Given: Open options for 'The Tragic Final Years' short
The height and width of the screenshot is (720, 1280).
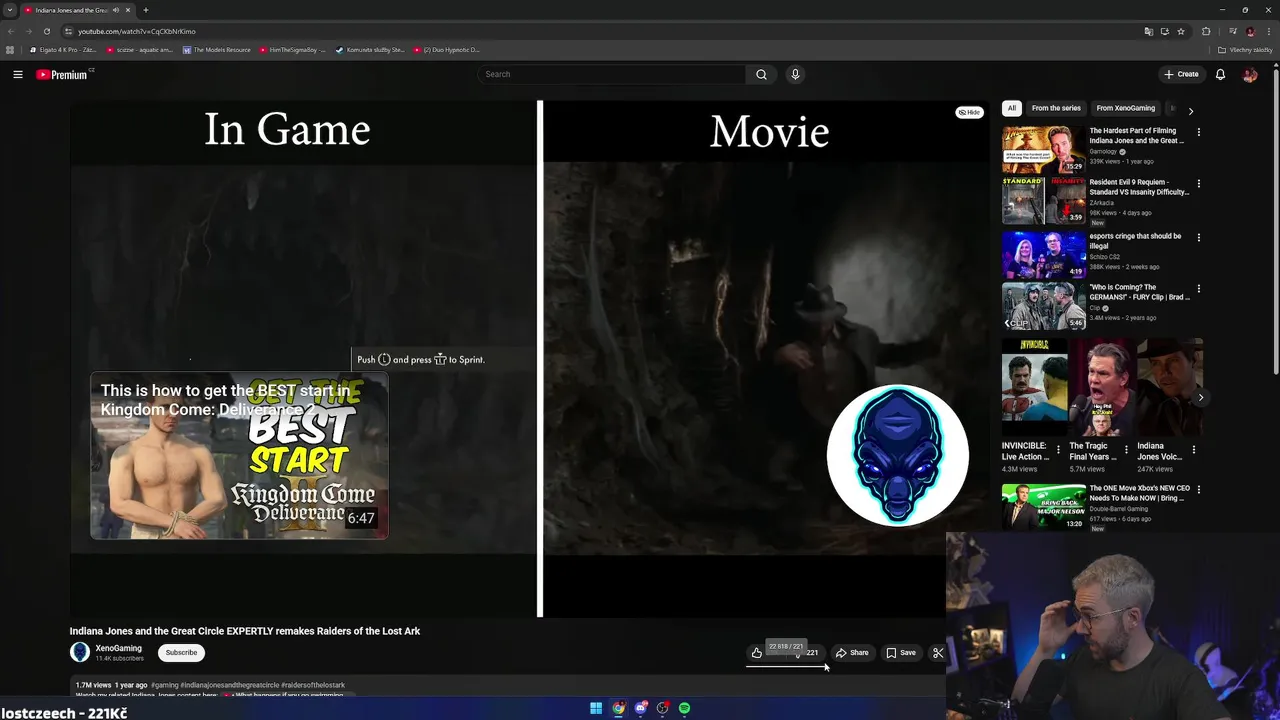Looking at the screenshot, I should coord(1126,450).
